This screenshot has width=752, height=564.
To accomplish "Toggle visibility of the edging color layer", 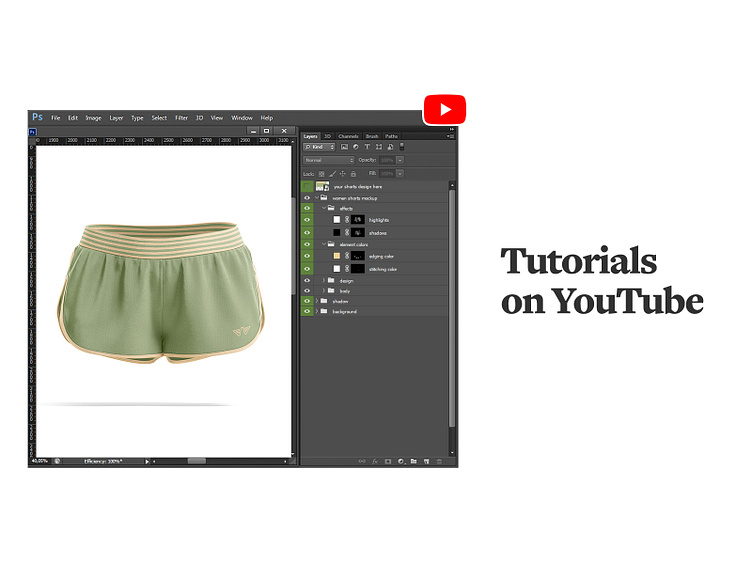I will pyautogui.click(x=307, y=256).
